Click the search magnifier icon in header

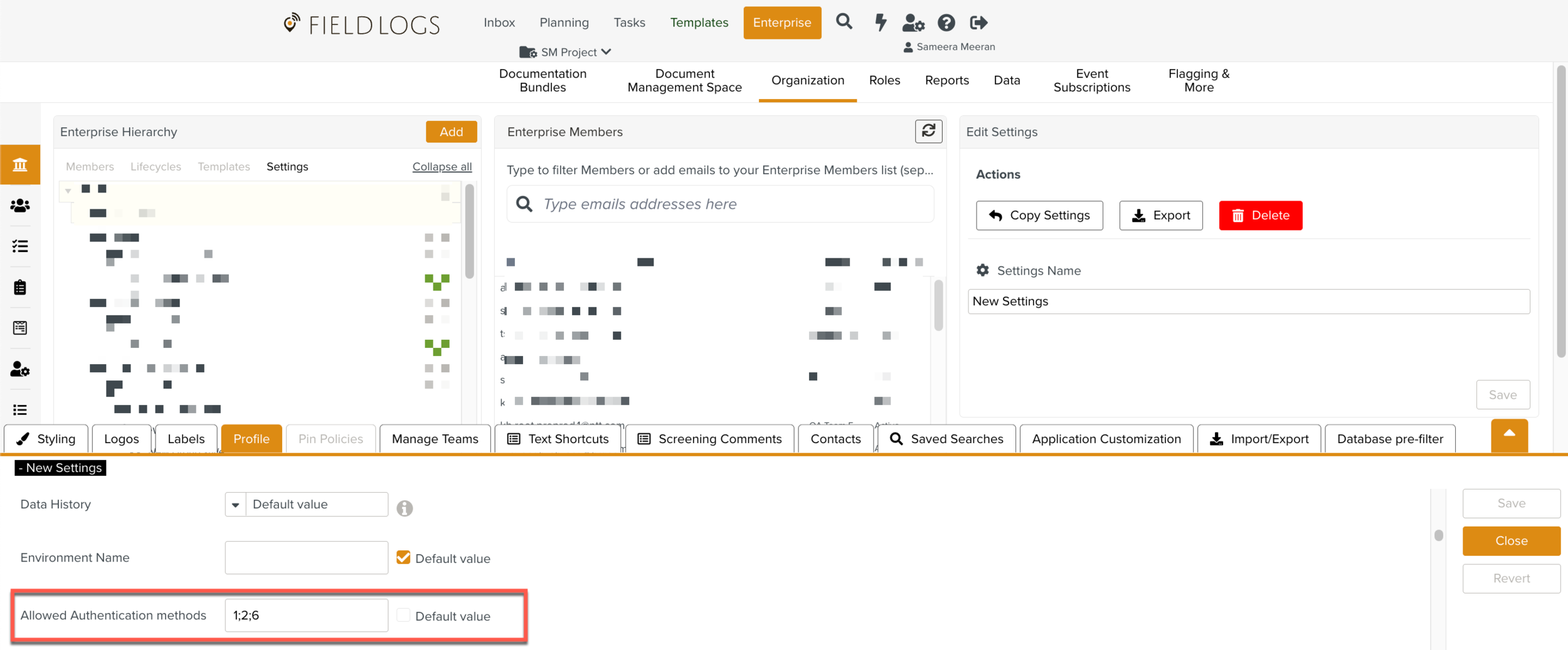click(844, 23)
